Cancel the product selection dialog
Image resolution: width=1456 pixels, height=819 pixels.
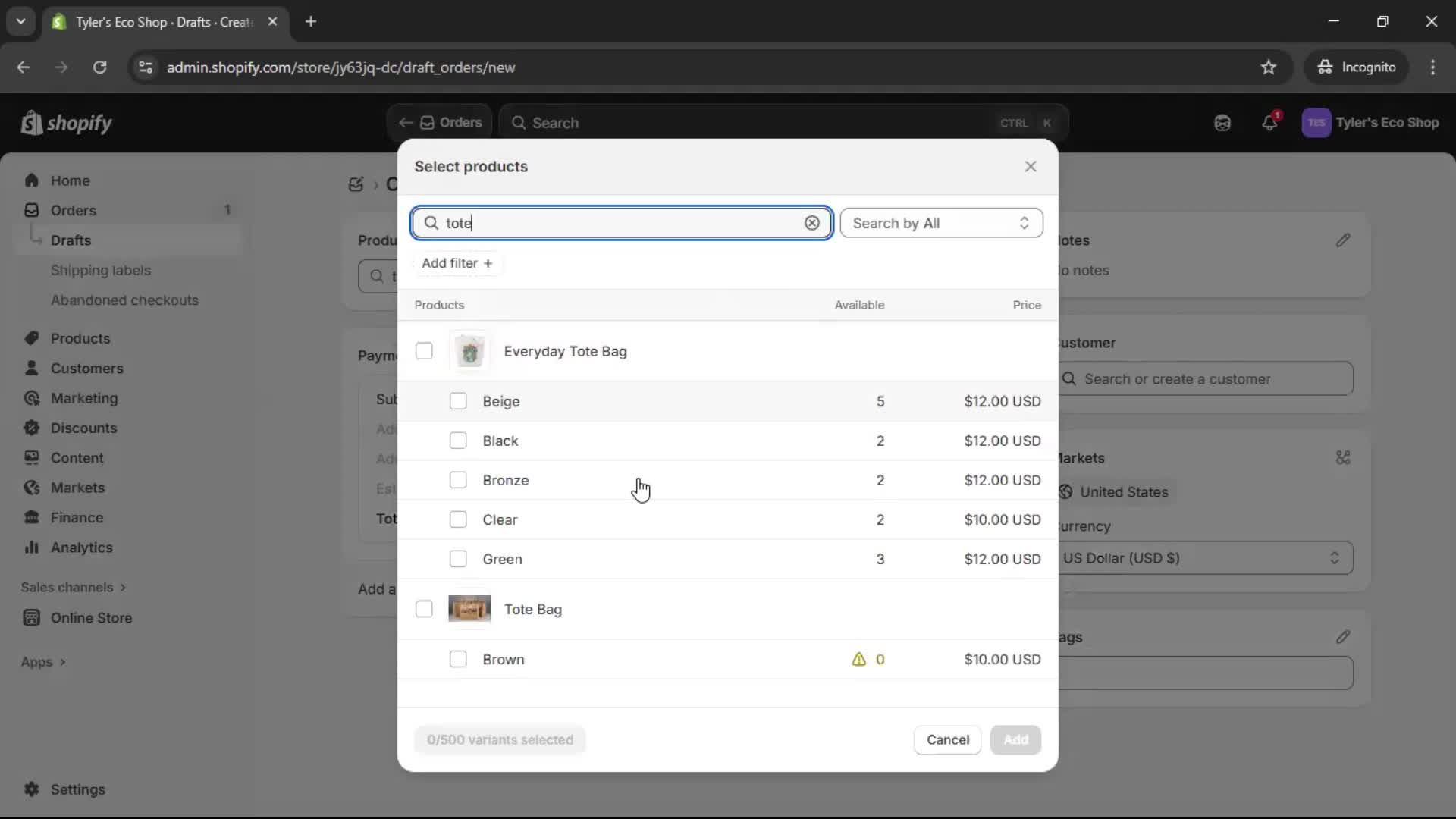pos(946,739)
